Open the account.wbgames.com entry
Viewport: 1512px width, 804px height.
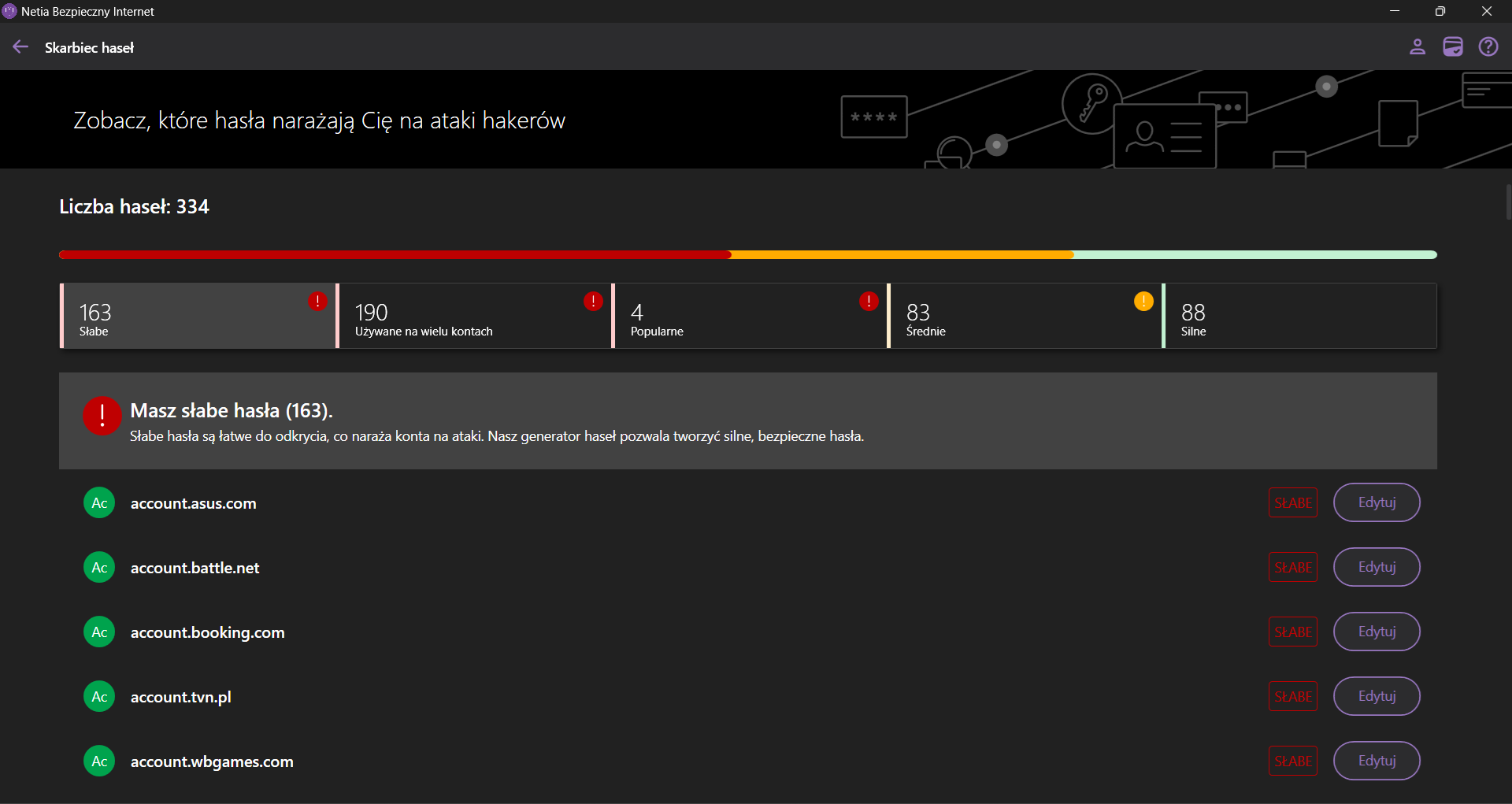coord(212,761)
